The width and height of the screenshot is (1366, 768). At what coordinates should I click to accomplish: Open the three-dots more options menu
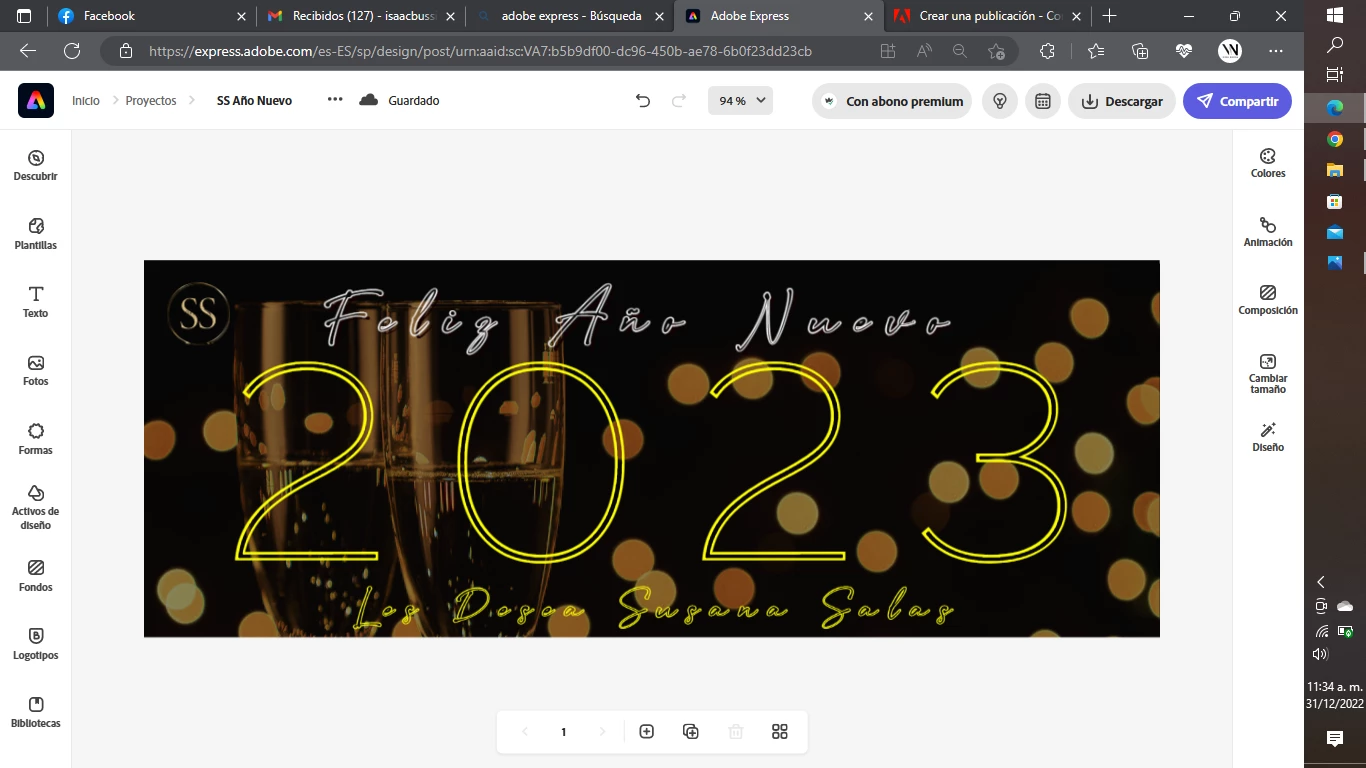pyautogui.click(x=335, y=100)
